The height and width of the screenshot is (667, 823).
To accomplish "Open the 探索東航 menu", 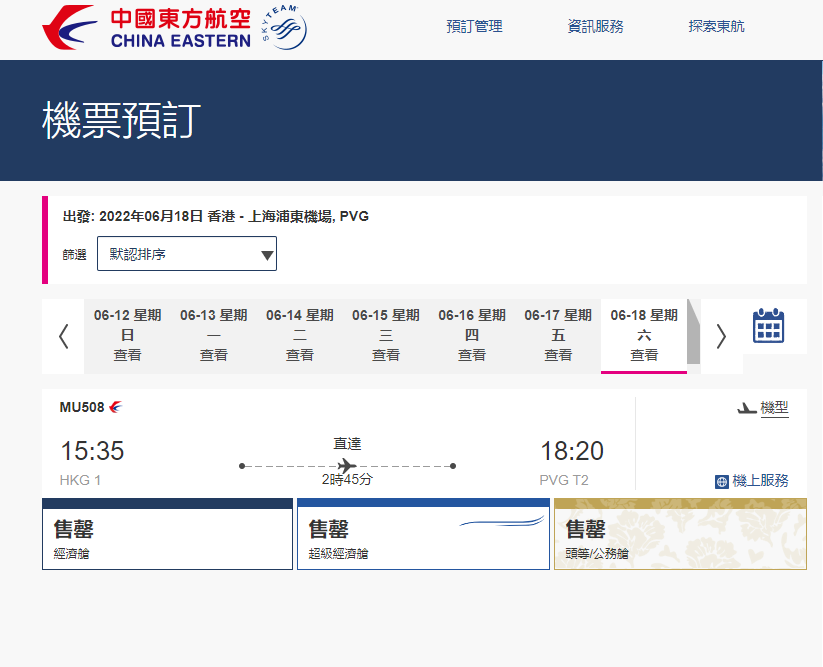I will click(x=716, y=27).
